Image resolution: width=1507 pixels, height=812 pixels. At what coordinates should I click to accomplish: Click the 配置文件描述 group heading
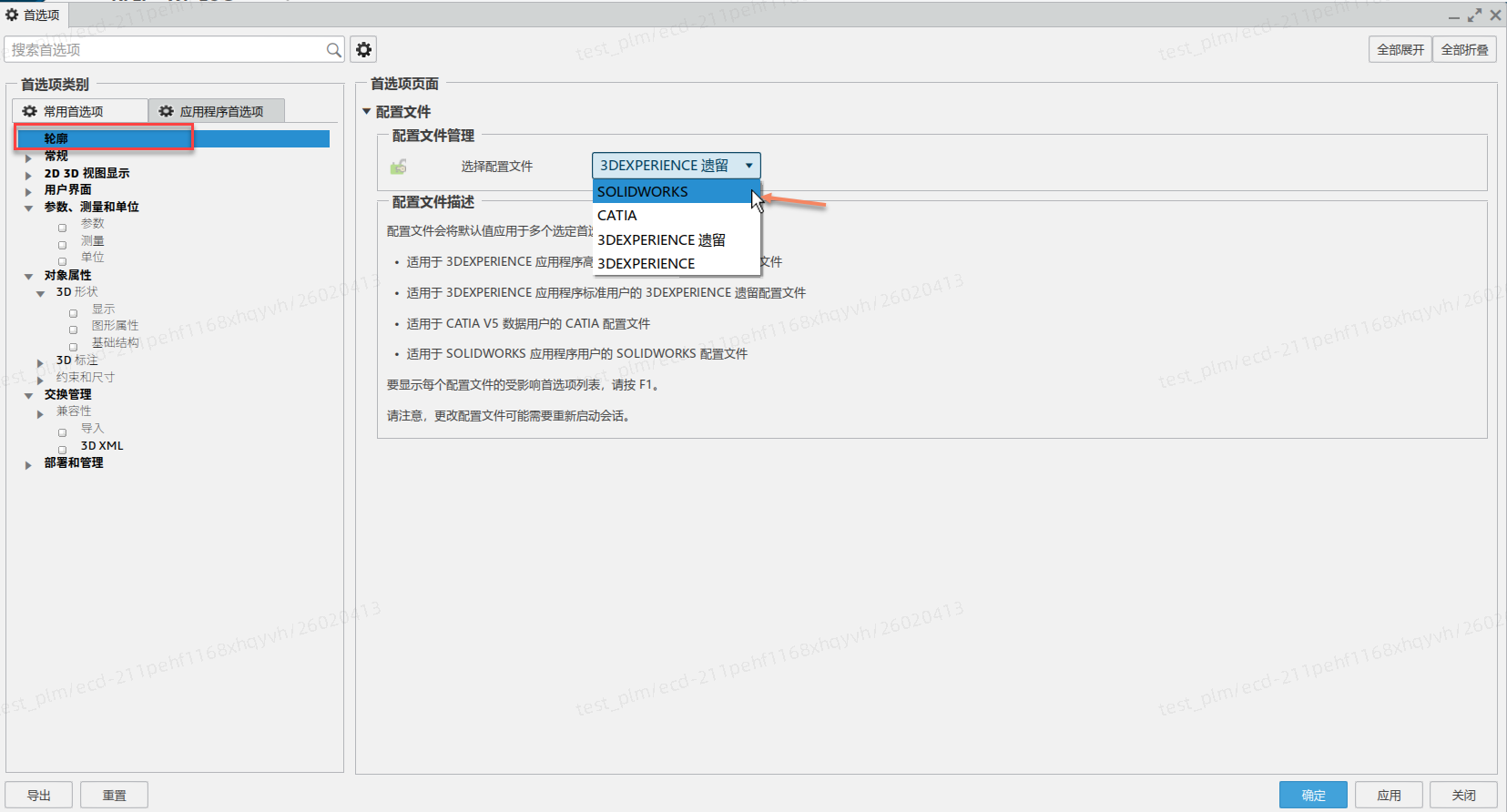pyautogui.click(x=433, y=202)
